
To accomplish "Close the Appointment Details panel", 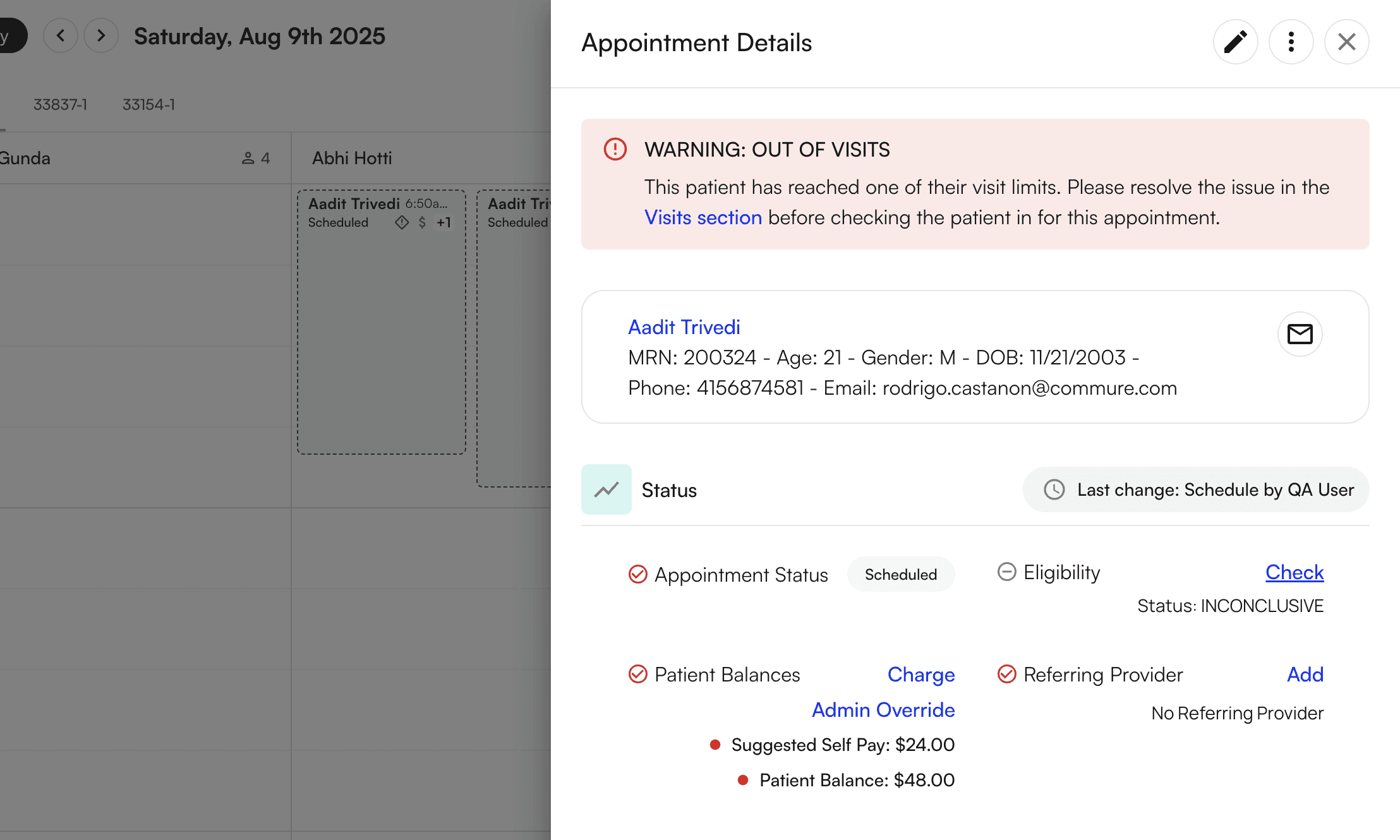I will (1346, 42).
